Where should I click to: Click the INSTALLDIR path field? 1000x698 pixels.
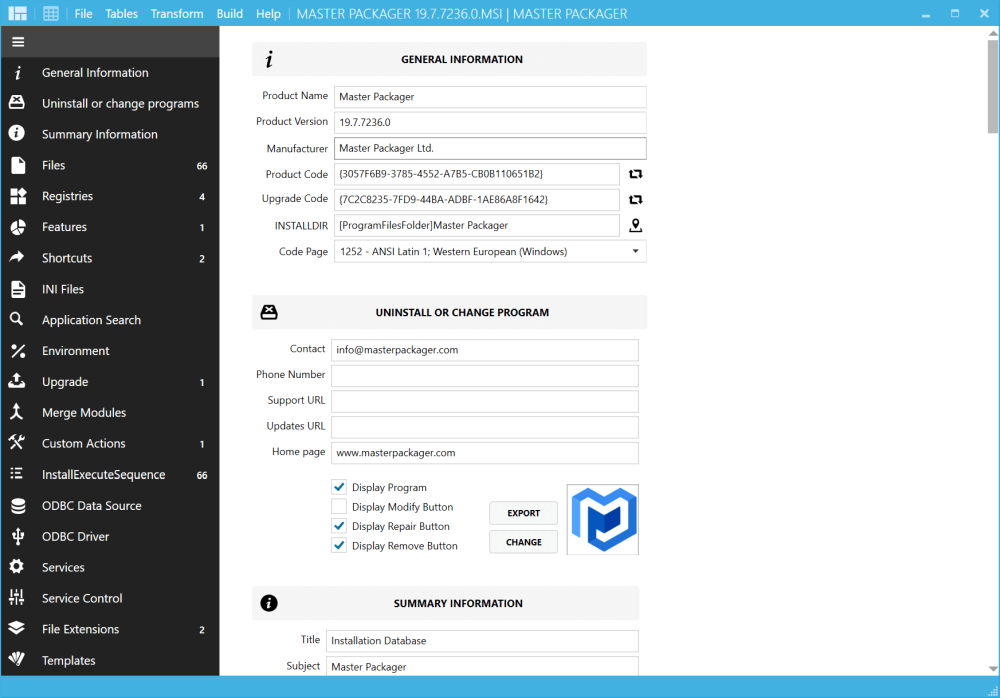point(476,225)
